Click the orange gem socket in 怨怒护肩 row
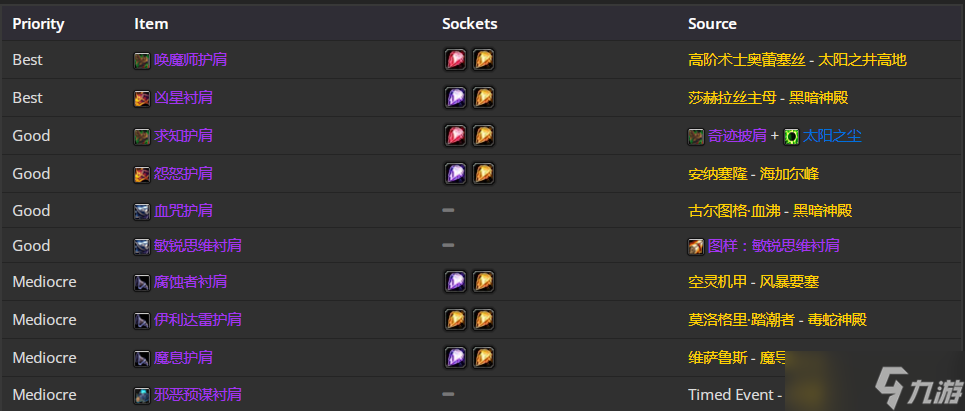This screenshot has height=411, width=965. 484,174
